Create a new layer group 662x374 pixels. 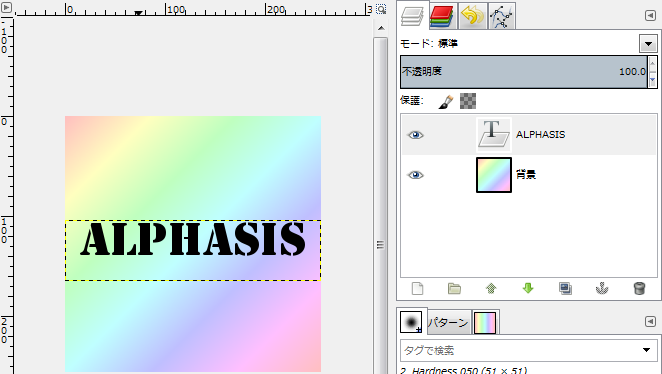(454, 289)
